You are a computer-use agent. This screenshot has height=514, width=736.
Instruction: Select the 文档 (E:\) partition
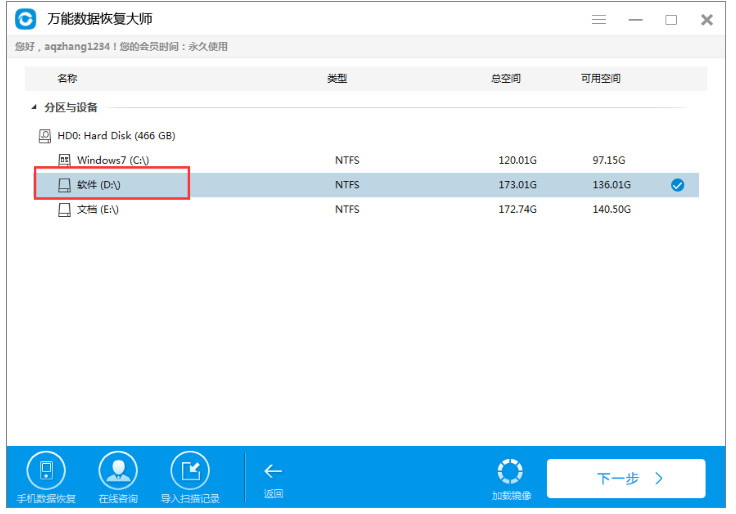coord(98,209)
